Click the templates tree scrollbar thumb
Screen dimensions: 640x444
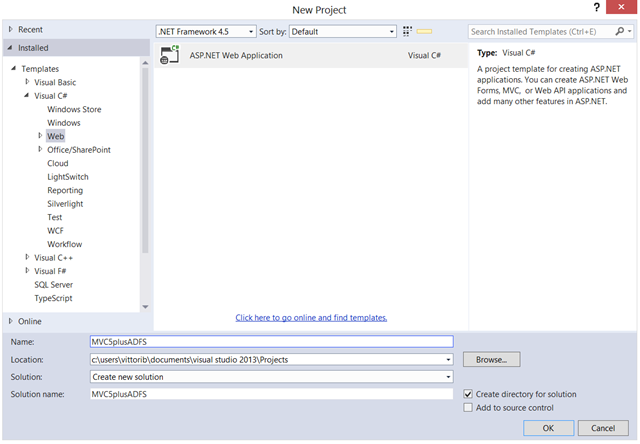[145, 160]
